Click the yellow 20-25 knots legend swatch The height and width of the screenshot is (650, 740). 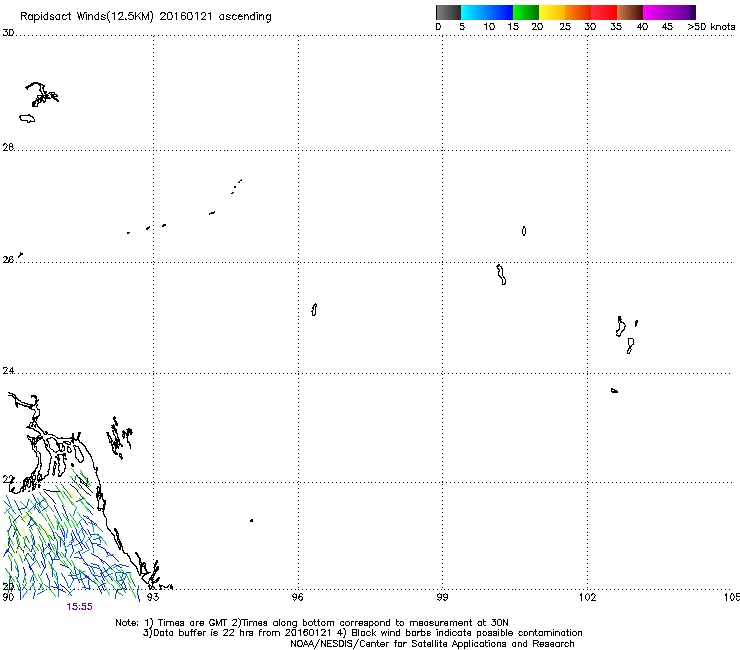pyautogui.click(x=552, y=12)
